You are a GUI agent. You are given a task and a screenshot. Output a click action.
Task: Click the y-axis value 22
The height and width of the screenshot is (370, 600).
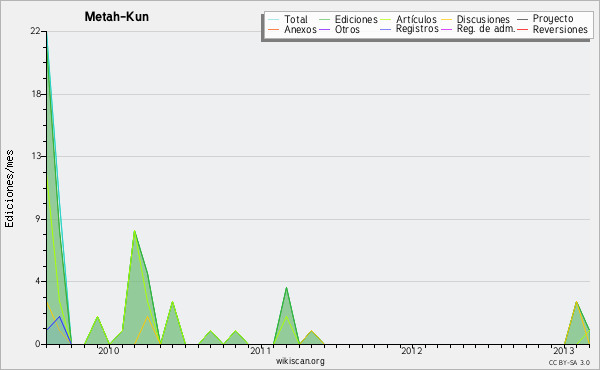tap(35, 31)
